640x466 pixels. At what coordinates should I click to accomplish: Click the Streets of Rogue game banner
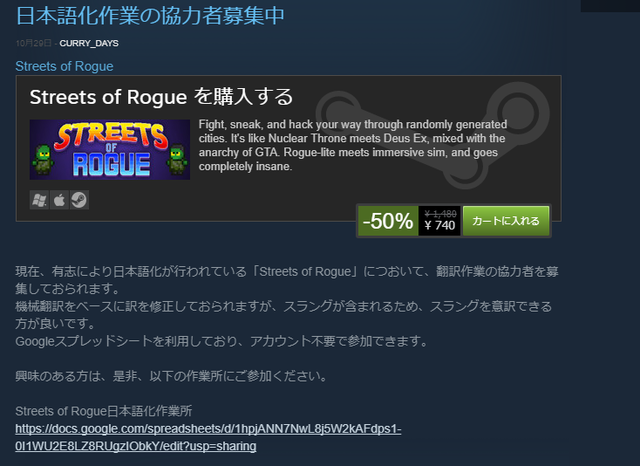point(110,150)
